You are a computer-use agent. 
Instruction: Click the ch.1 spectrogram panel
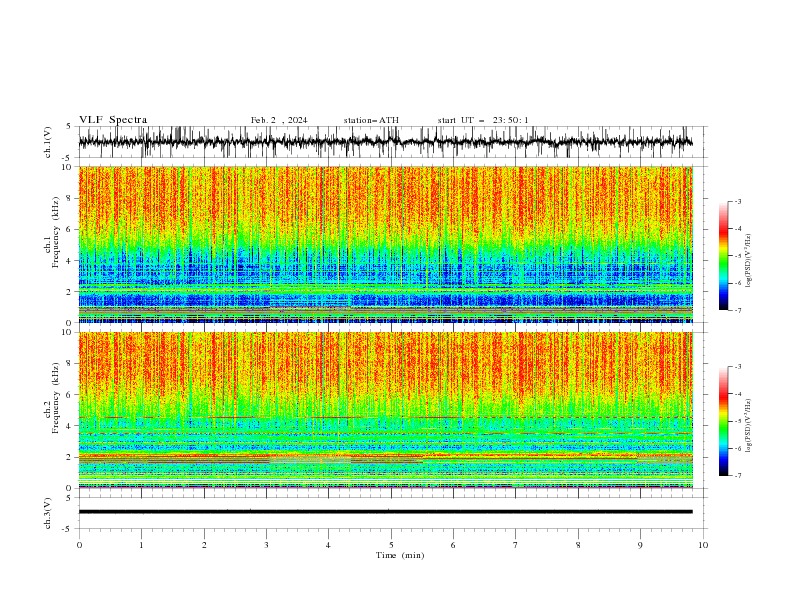pyautogui.click(x=386, y=244)
